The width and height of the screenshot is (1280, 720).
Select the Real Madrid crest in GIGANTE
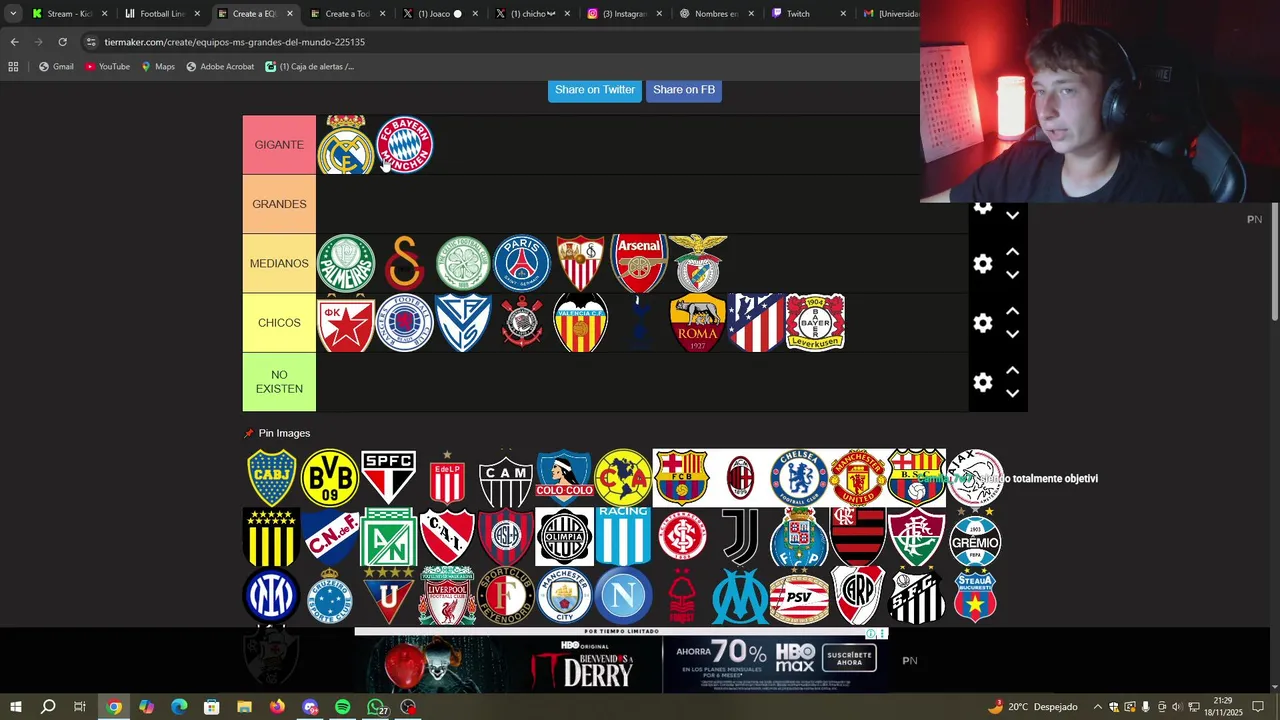click(x=346, y=145)
